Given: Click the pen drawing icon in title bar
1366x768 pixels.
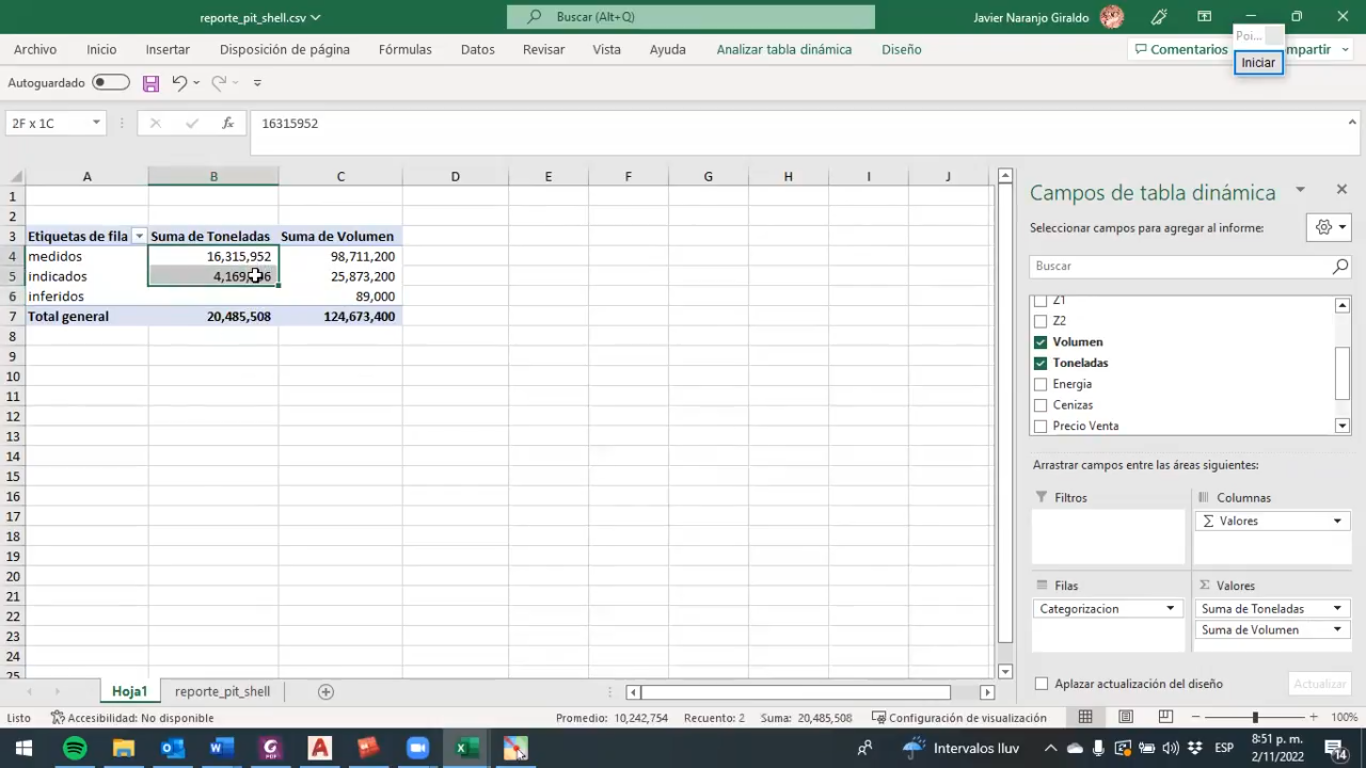Looking at the screenshot, I should pos(1159,17).
